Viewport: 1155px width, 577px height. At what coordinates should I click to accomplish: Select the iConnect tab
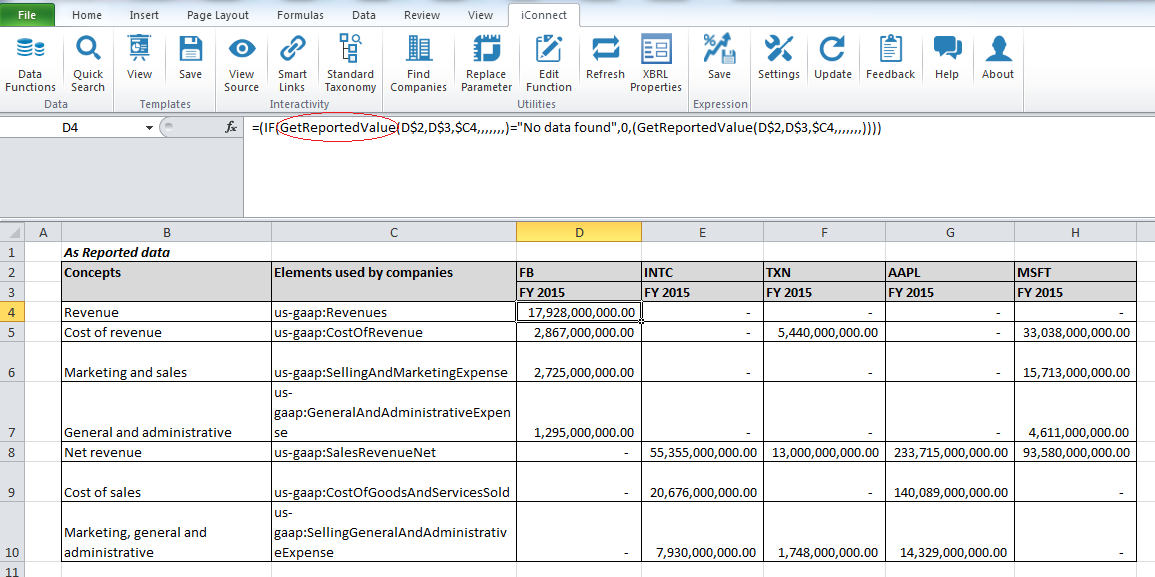(544, 15)
